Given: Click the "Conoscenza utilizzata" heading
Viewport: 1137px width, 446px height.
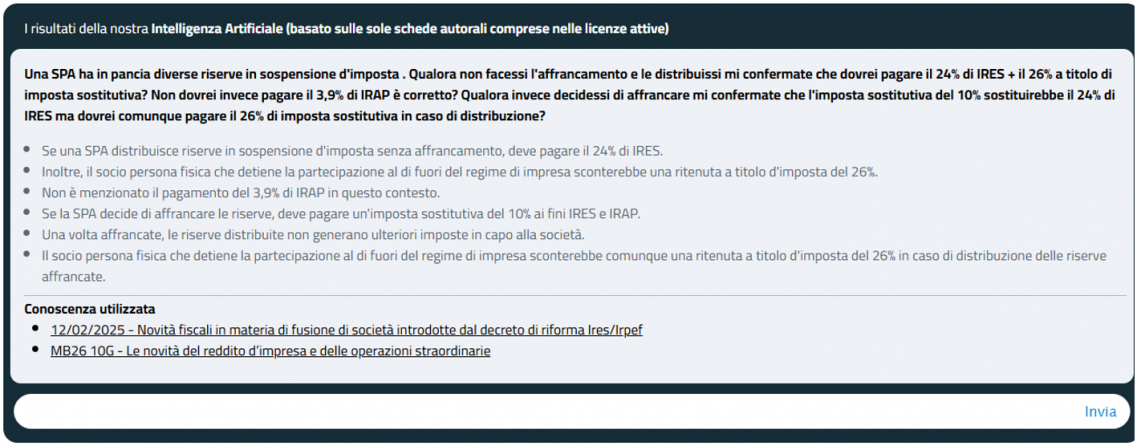Looking at the screenshot, I should 89,309.
